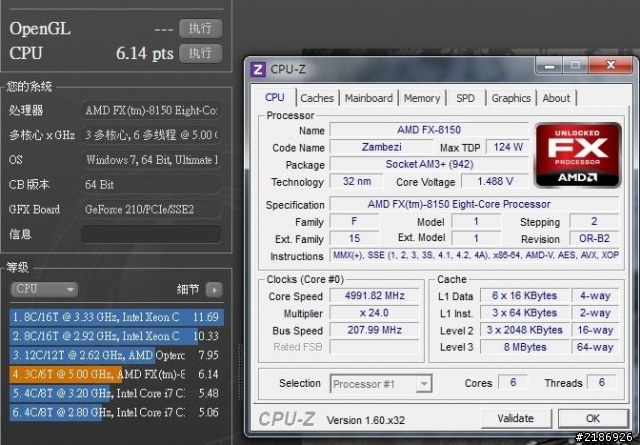
Task: Open the Memory tab
Action: tap(422, 98)
